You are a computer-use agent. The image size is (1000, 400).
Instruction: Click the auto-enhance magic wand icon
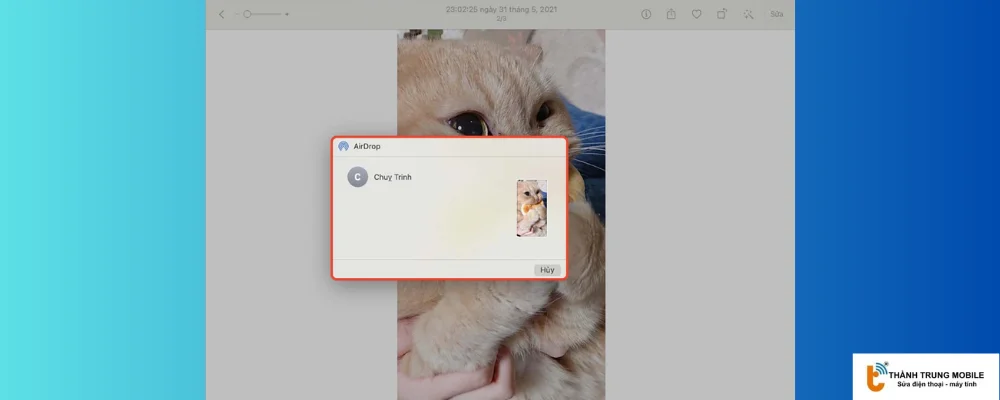click(x=747, y=14)
